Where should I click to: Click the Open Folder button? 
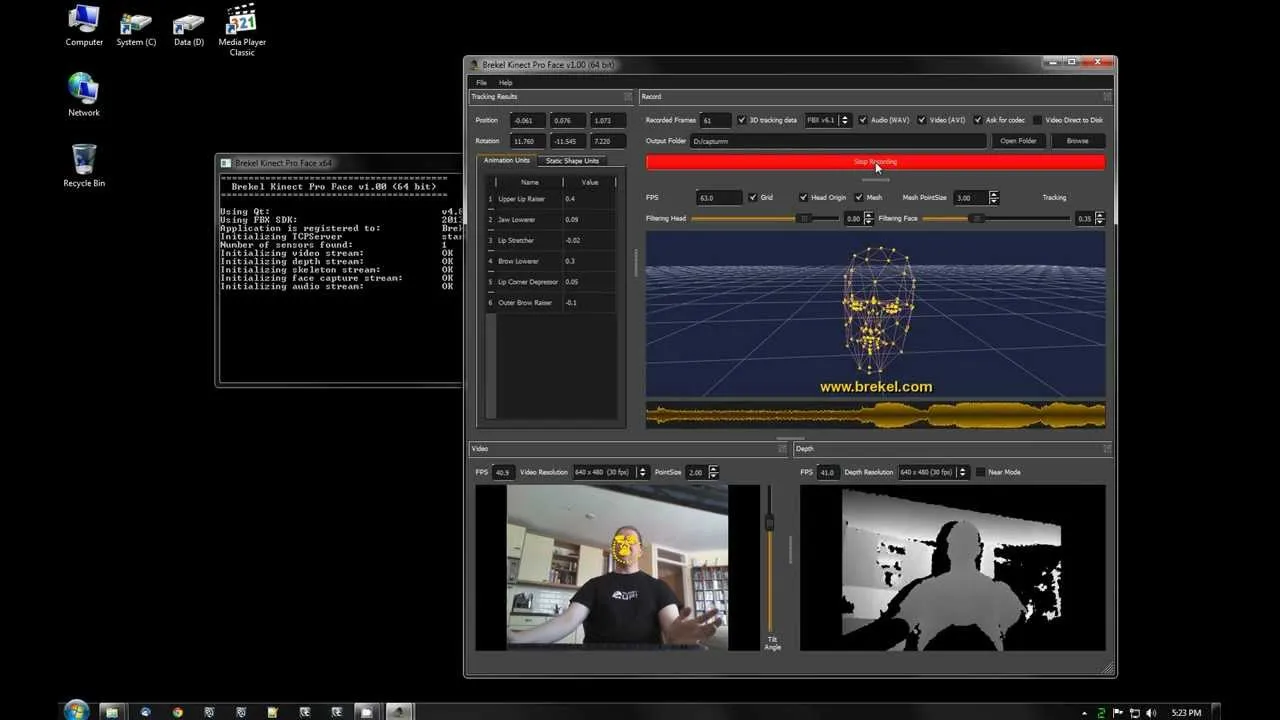(1018, 141)
